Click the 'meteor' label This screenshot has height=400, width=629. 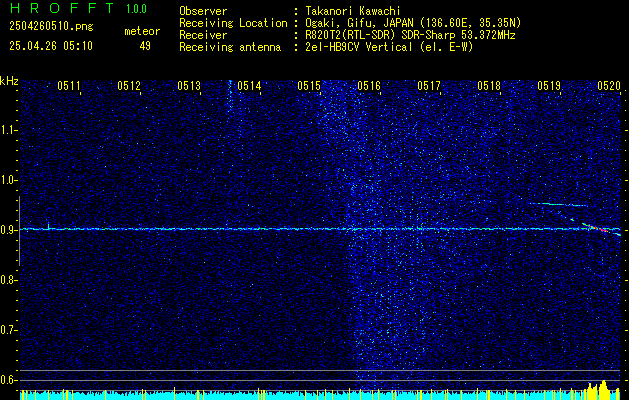click(142, 31)
